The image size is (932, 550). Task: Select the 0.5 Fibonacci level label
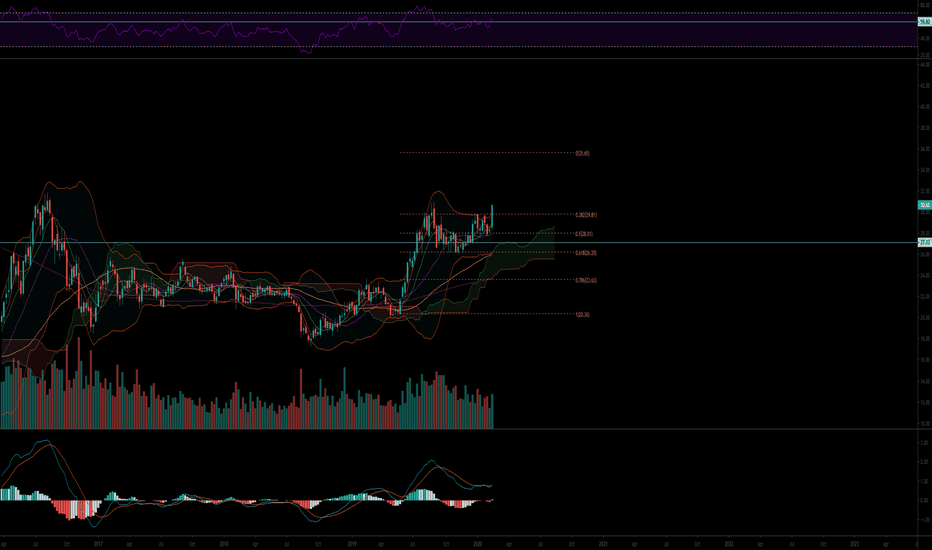point(583,234)
